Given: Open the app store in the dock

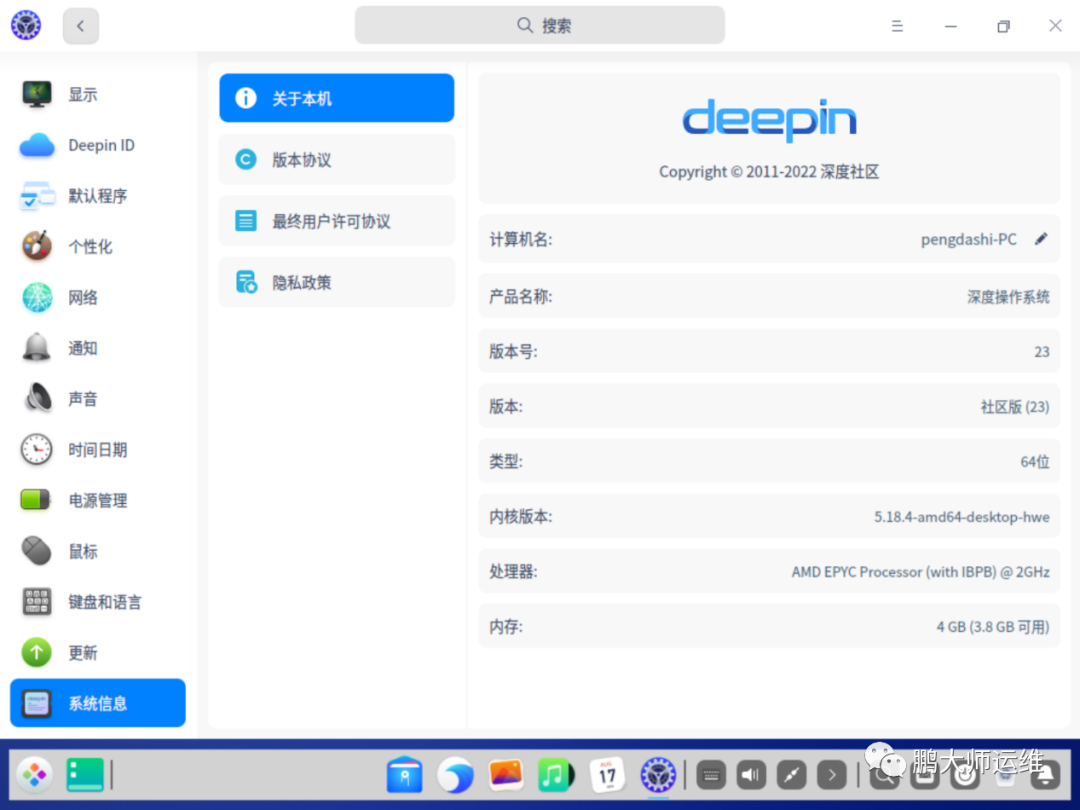Looking at the screenshot, I should (405, 775).
